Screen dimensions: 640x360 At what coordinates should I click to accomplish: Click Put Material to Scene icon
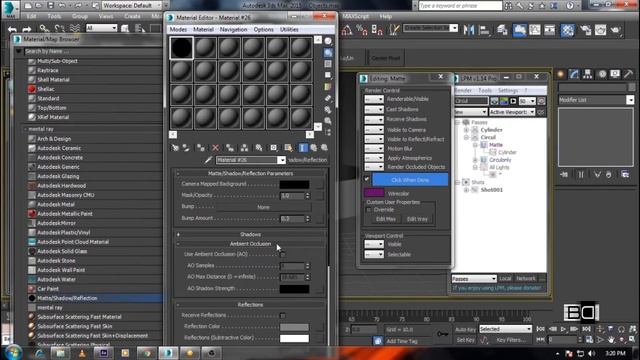[186, 148]
